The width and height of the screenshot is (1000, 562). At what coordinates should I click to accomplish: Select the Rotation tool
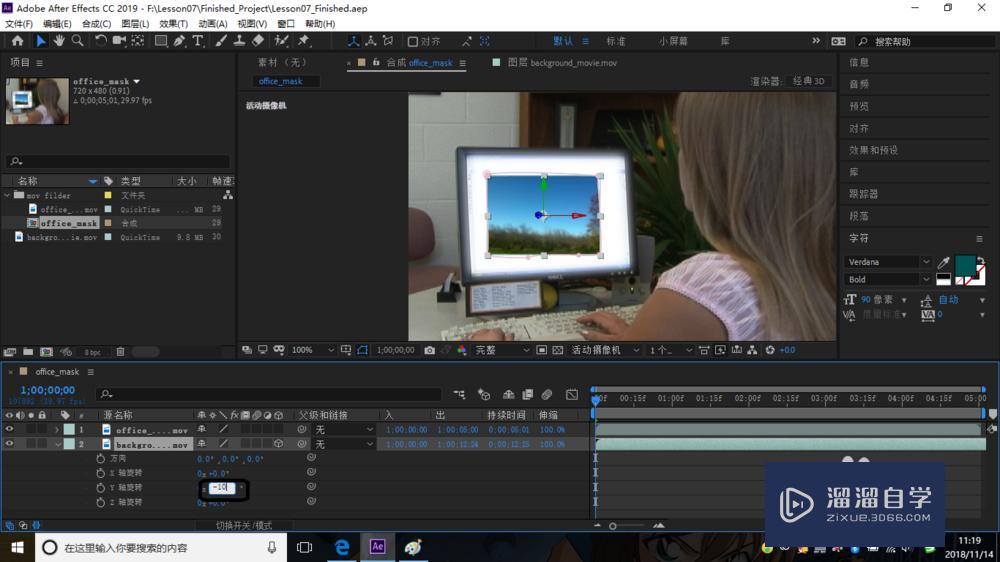pyautogui.click(x=101, y=41)
